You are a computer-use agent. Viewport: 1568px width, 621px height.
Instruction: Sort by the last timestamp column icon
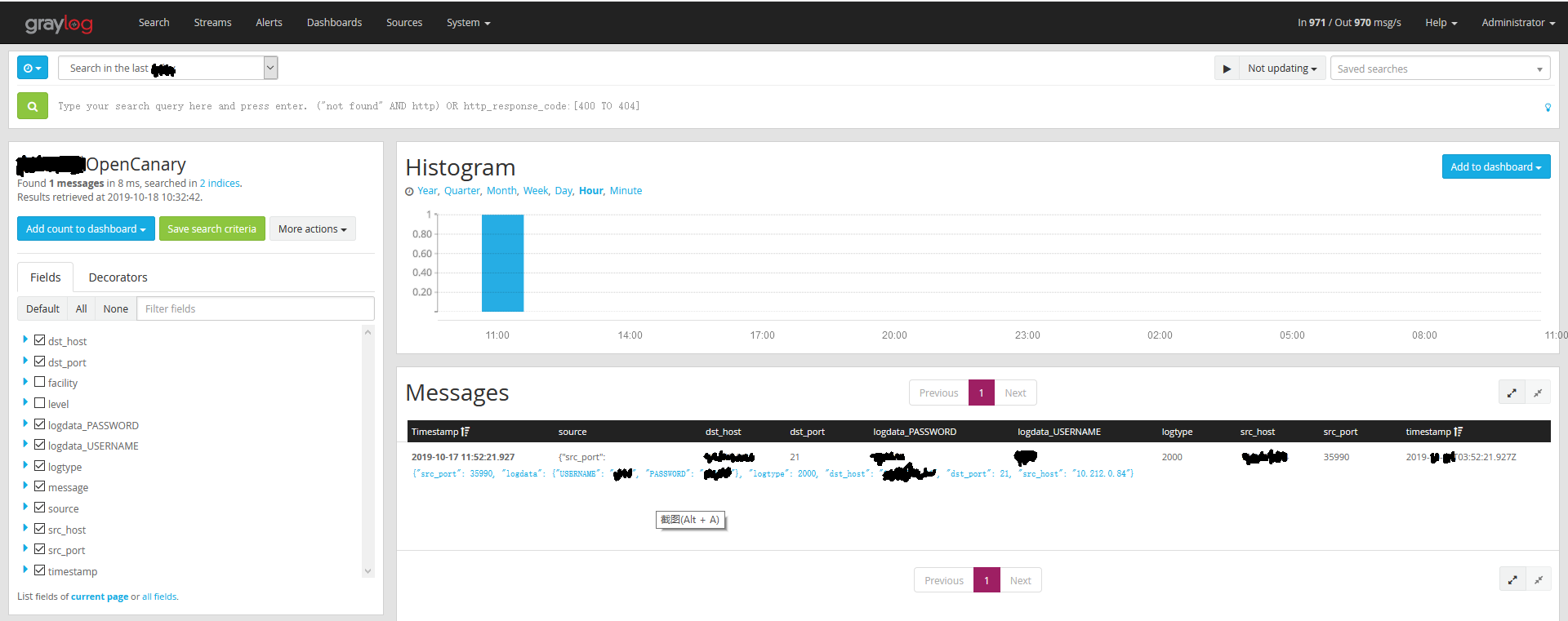1459,432
